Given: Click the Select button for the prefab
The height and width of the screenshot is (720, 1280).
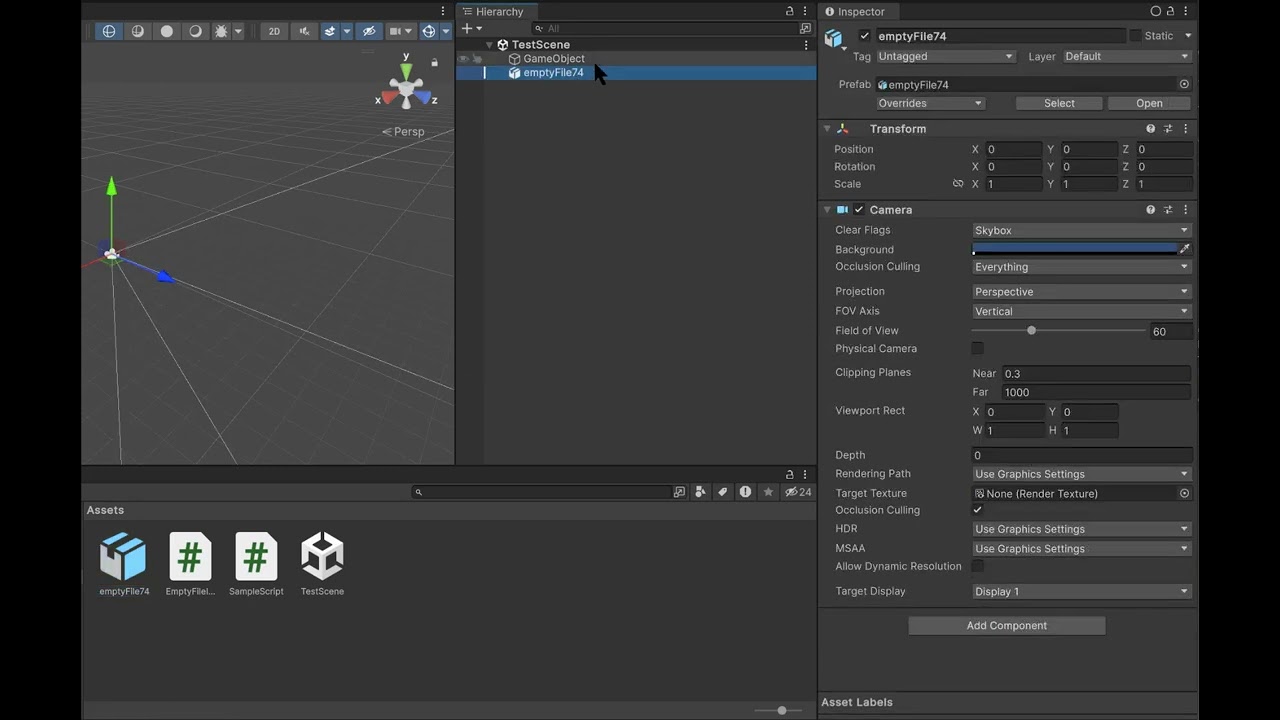Looking at the screenshot, I should [x=1059, y=103].
